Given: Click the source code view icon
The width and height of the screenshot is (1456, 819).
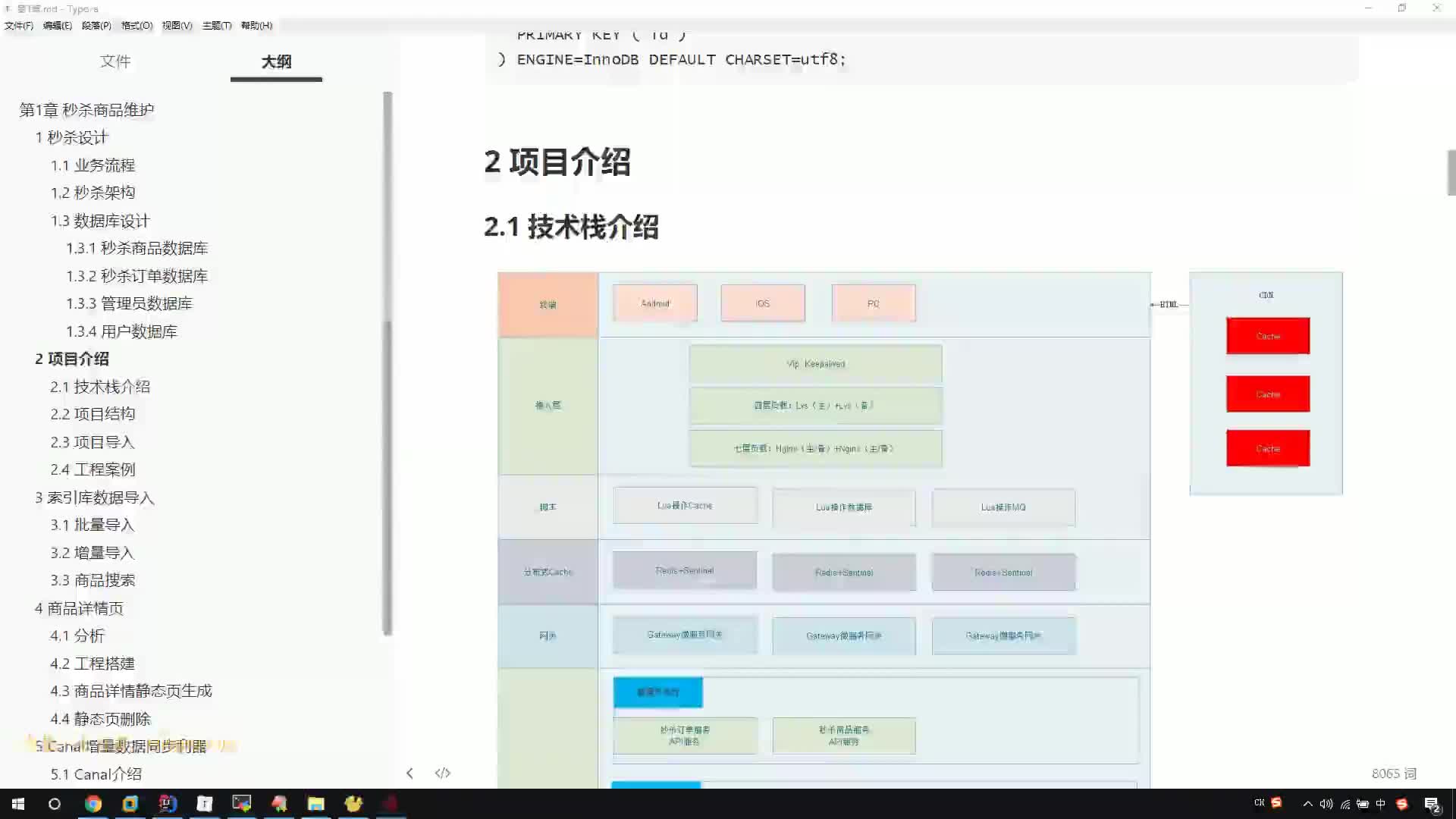Looking at the screenshot, I should click(443, 773).
